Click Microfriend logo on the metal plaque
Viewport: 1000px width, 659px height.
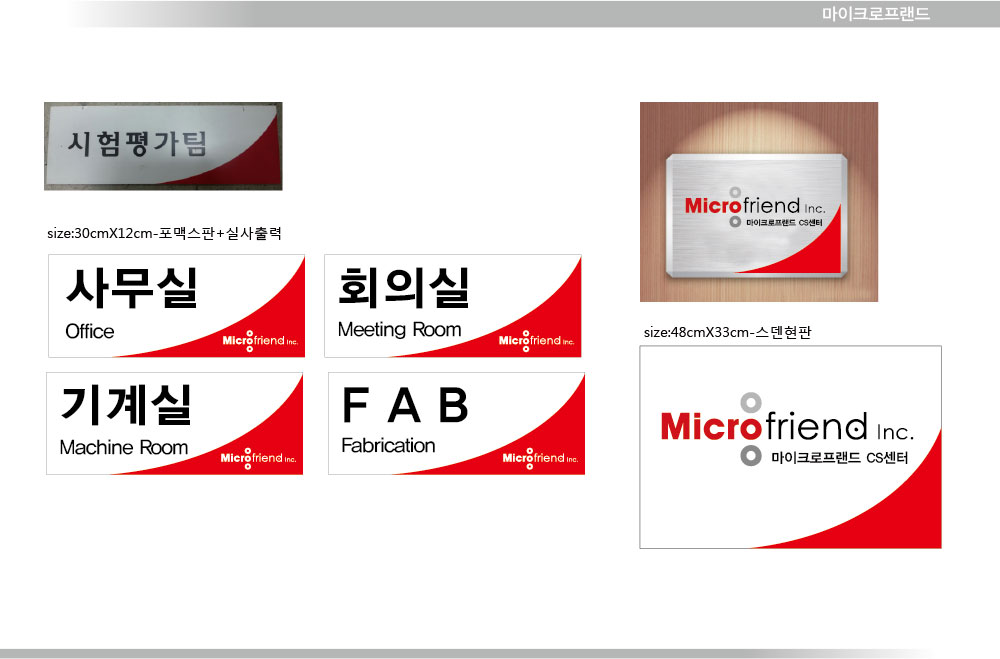(x=755, y=206)
